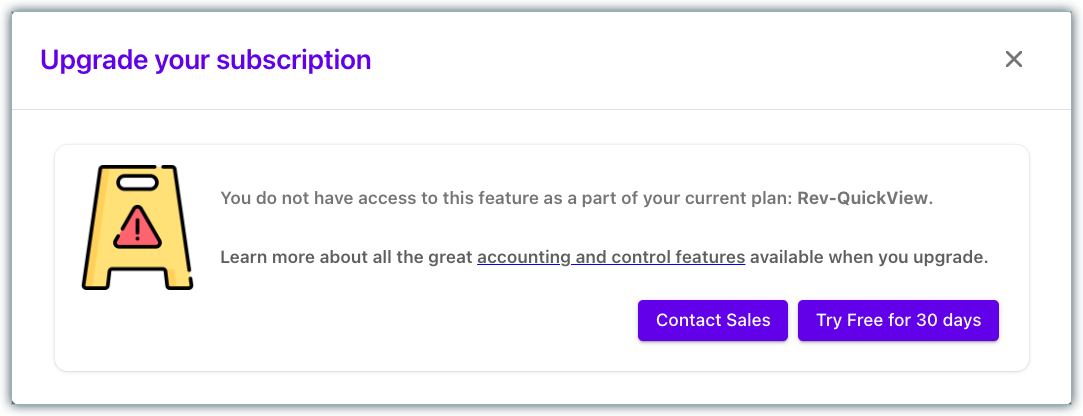Screen dimensions: 1083x416
Task: Click the exclamation mark inside red triangle
Action: click(137, 227)
